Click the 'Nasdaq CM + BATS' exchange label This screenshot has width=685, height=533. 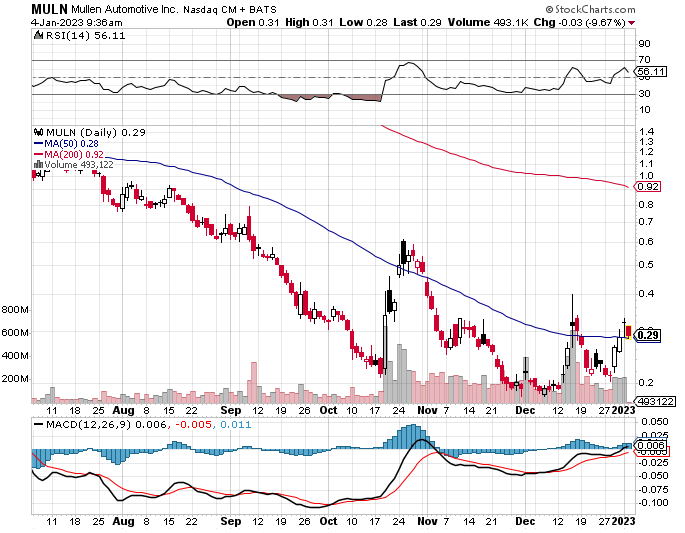(230, 9)
